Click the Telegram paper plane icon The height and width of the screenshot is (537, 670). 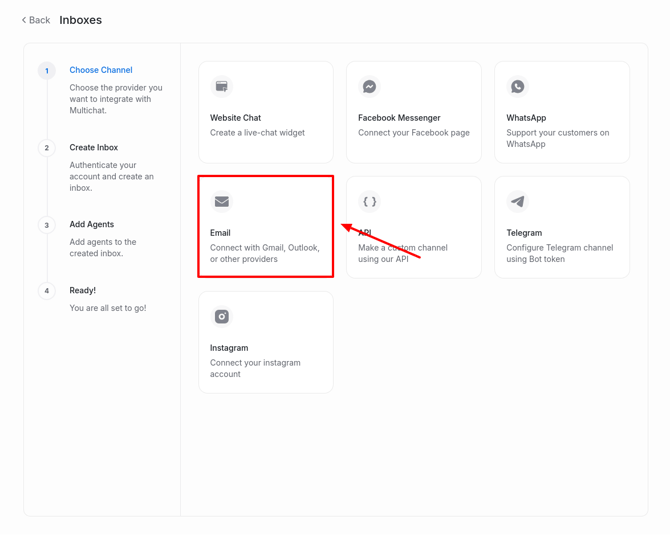click(518, 202)
